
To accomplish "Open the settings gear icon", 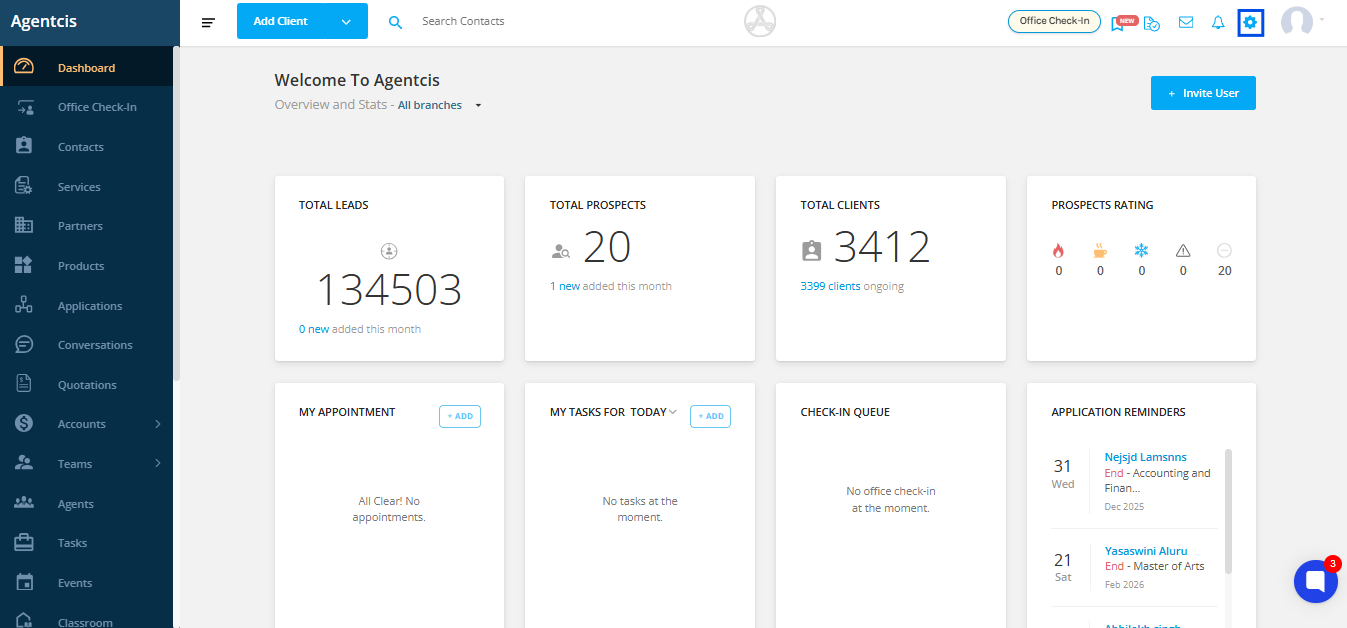I will coord(1250,22).
